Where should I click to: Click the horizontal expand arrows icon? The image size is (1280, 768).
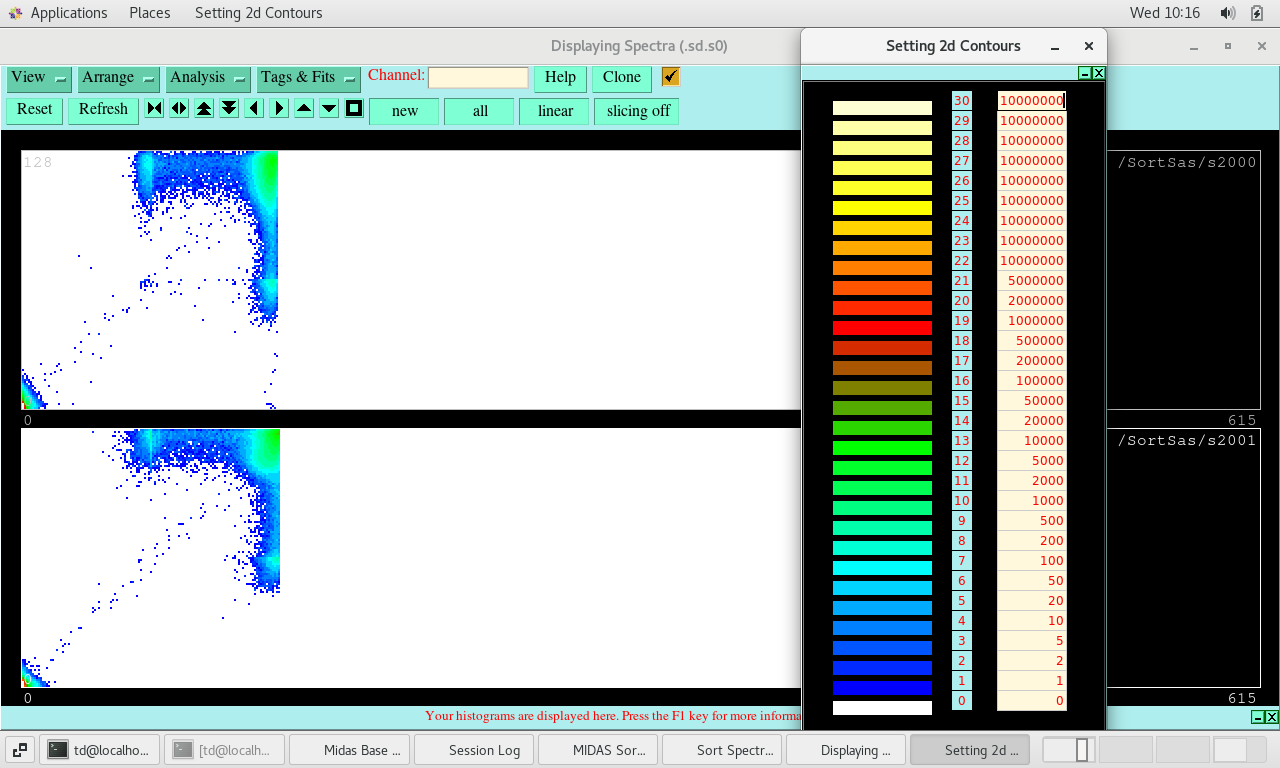pyautogui.click(x=179, y=109)
